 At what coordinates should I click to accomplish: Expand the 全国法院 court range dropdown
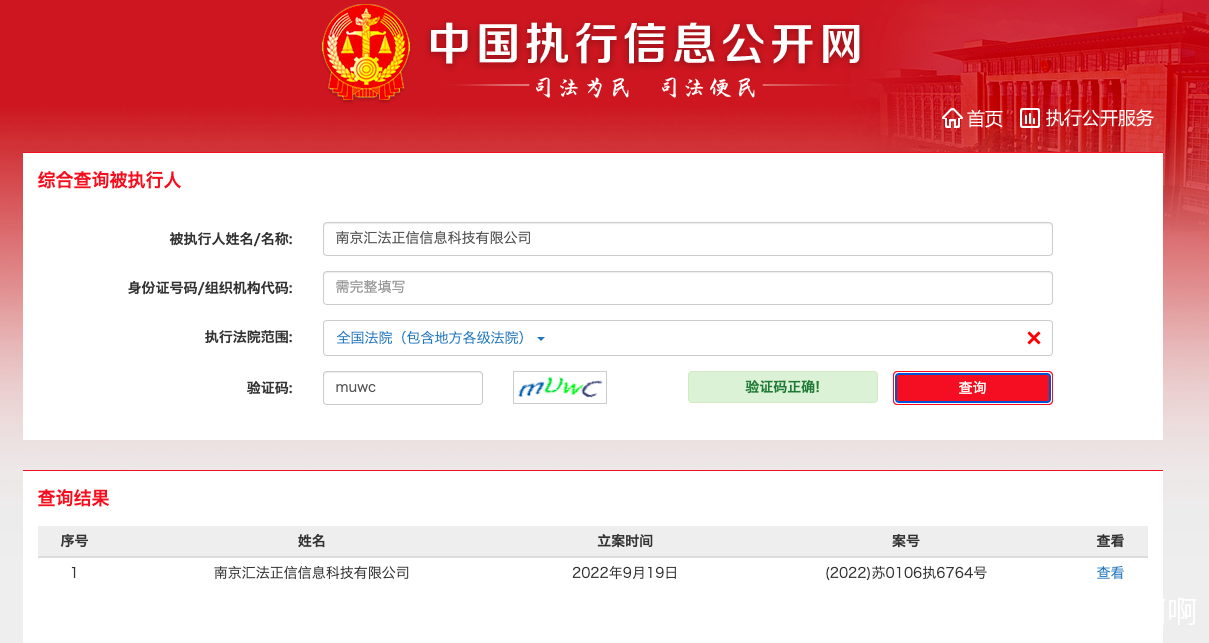point(442,338)
